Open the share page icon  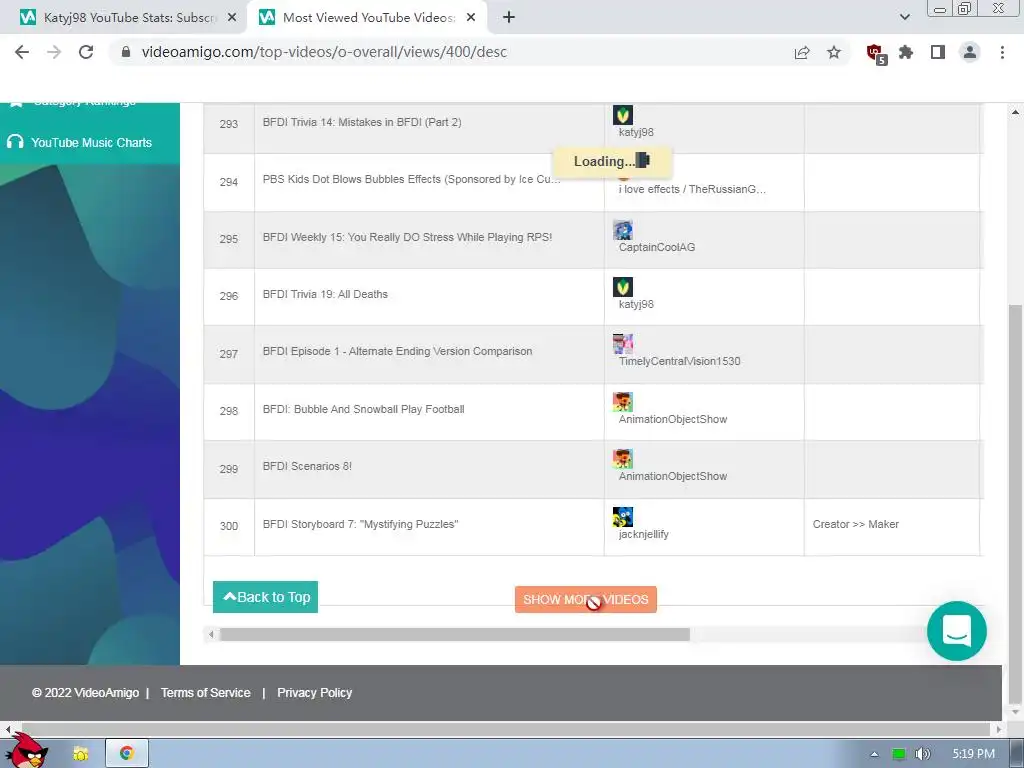(802, 52)
